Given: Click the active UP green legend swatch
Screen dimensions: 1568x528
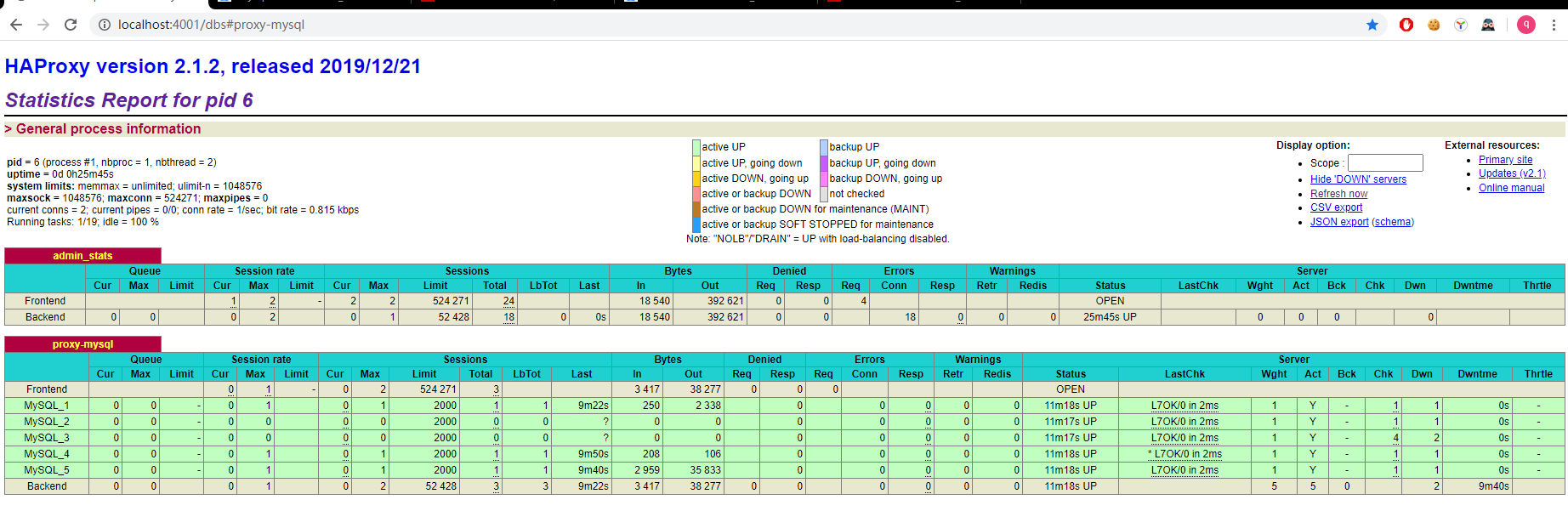Looking at the screenshot, I should coord(696,147).
